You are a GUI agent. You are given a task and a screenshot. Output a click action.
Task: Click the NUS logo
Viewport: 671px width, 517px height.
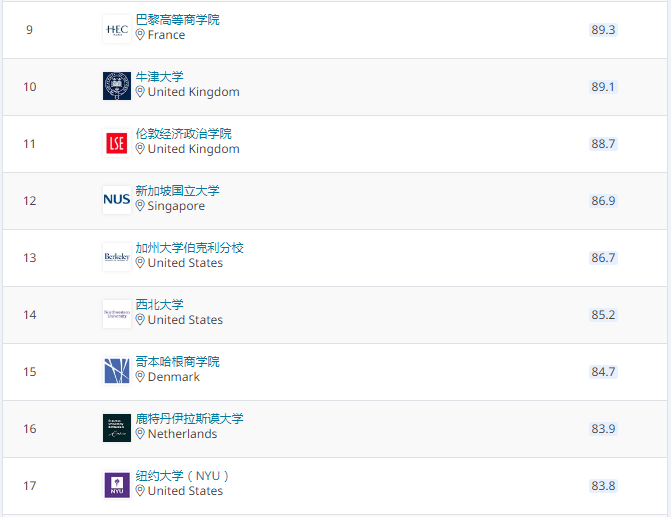117,200
